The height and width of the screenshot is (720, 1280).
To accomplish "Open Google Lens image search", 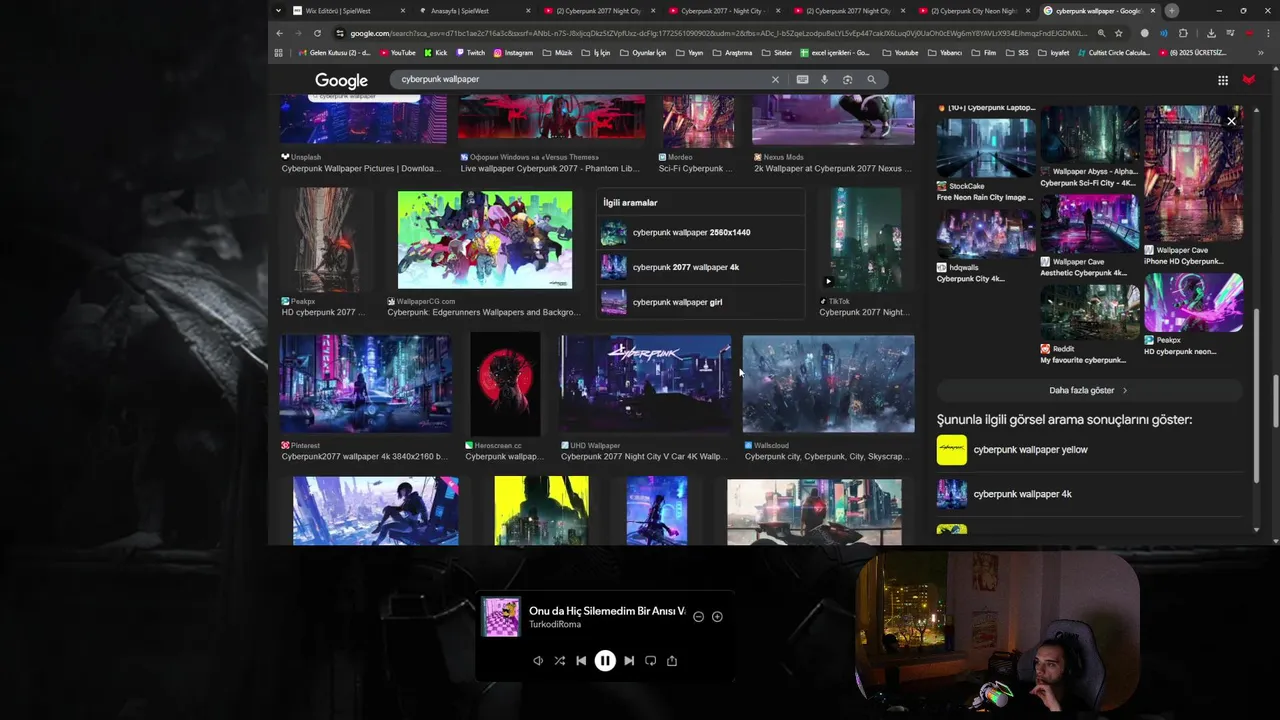I will click(x=847, y=79).
